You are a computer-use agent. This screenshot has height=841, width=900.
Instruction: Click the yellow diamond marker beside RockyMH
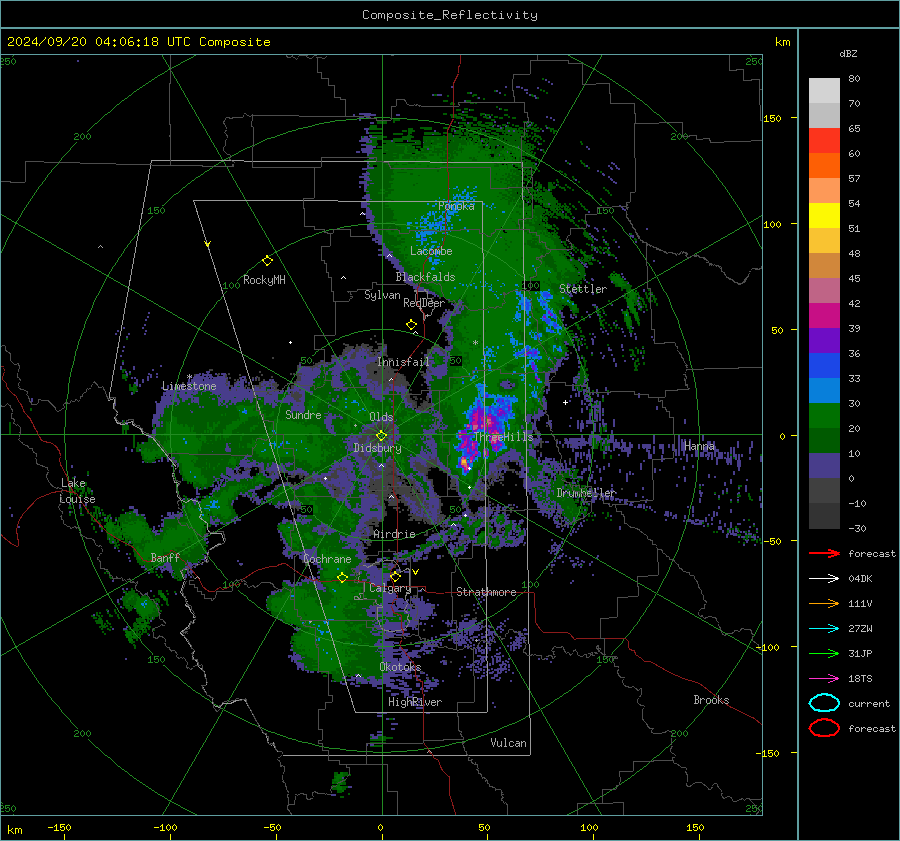tap(267, 261)
